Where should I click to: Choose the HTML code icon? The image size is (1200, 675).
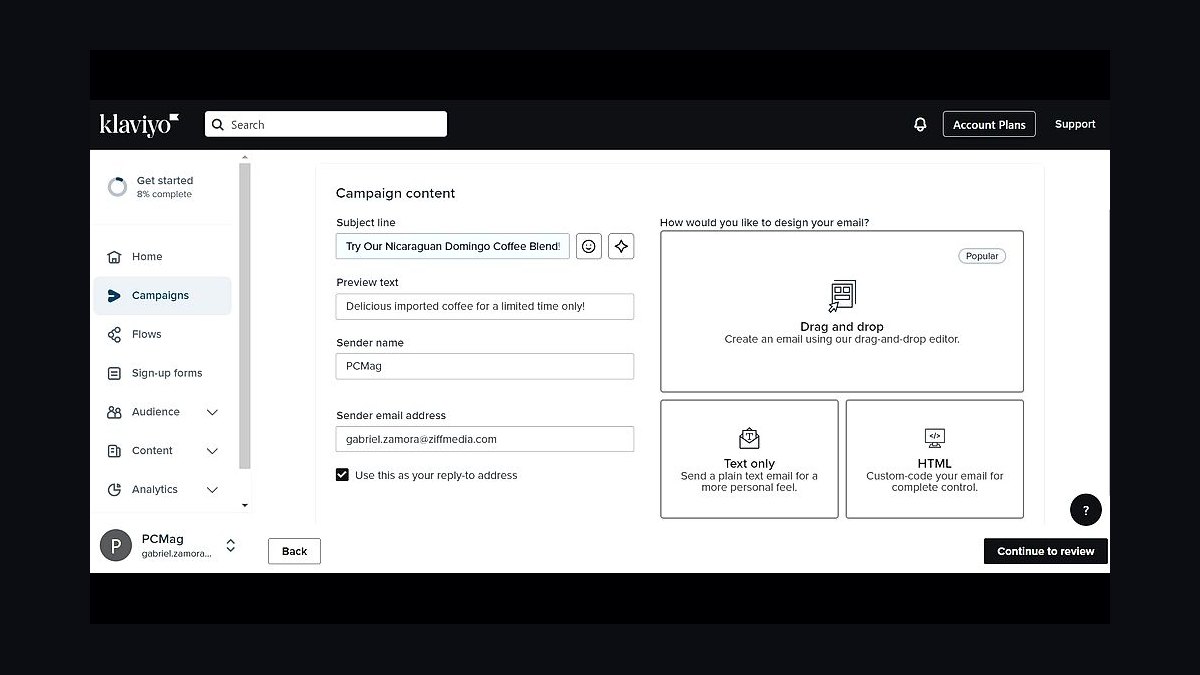click(x=934, y=438)
